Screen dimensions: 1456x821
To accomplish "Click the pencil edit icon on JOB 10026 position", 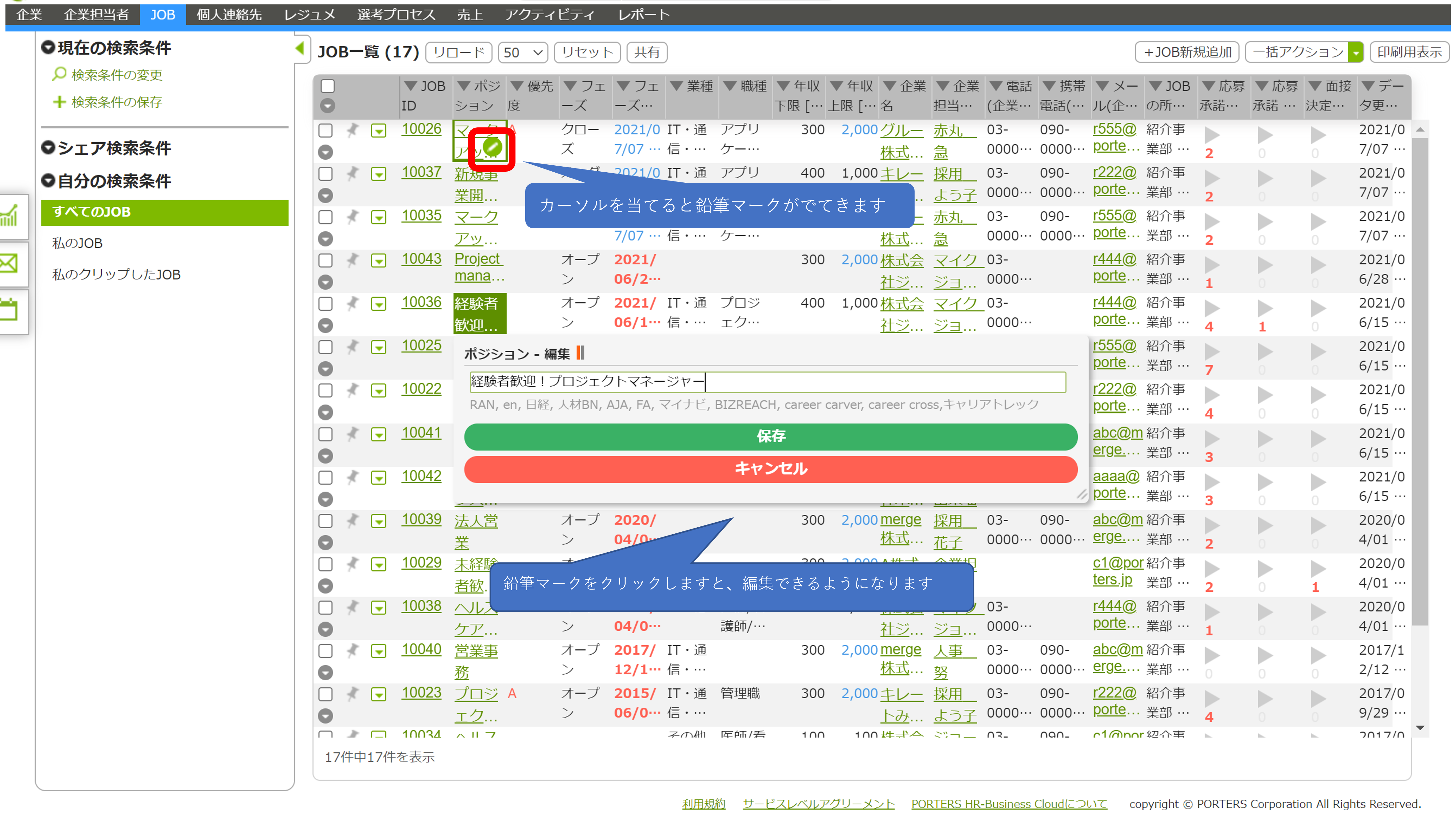I will click(493, 147).
